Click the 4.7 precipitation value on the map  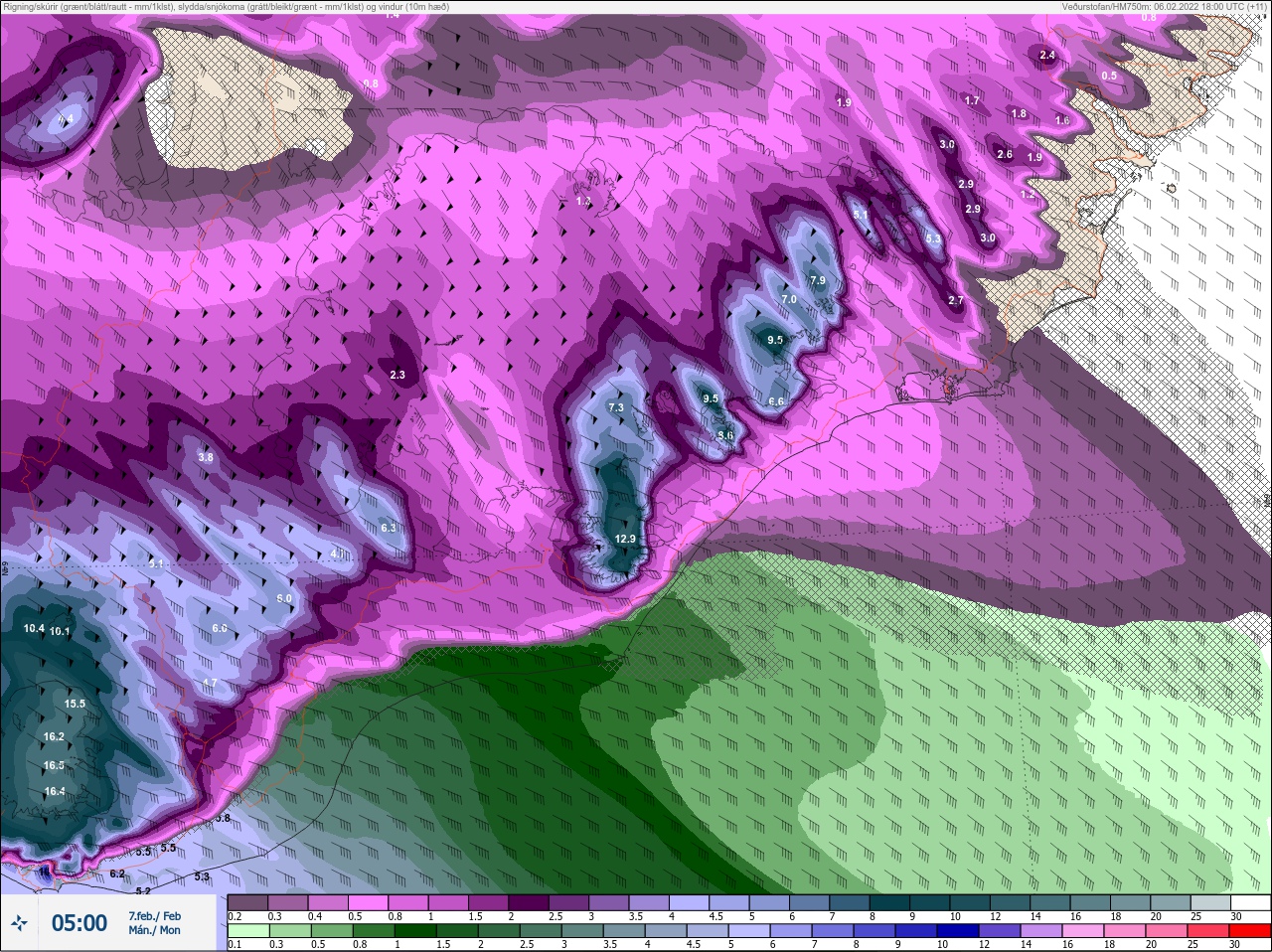point(209,683)
